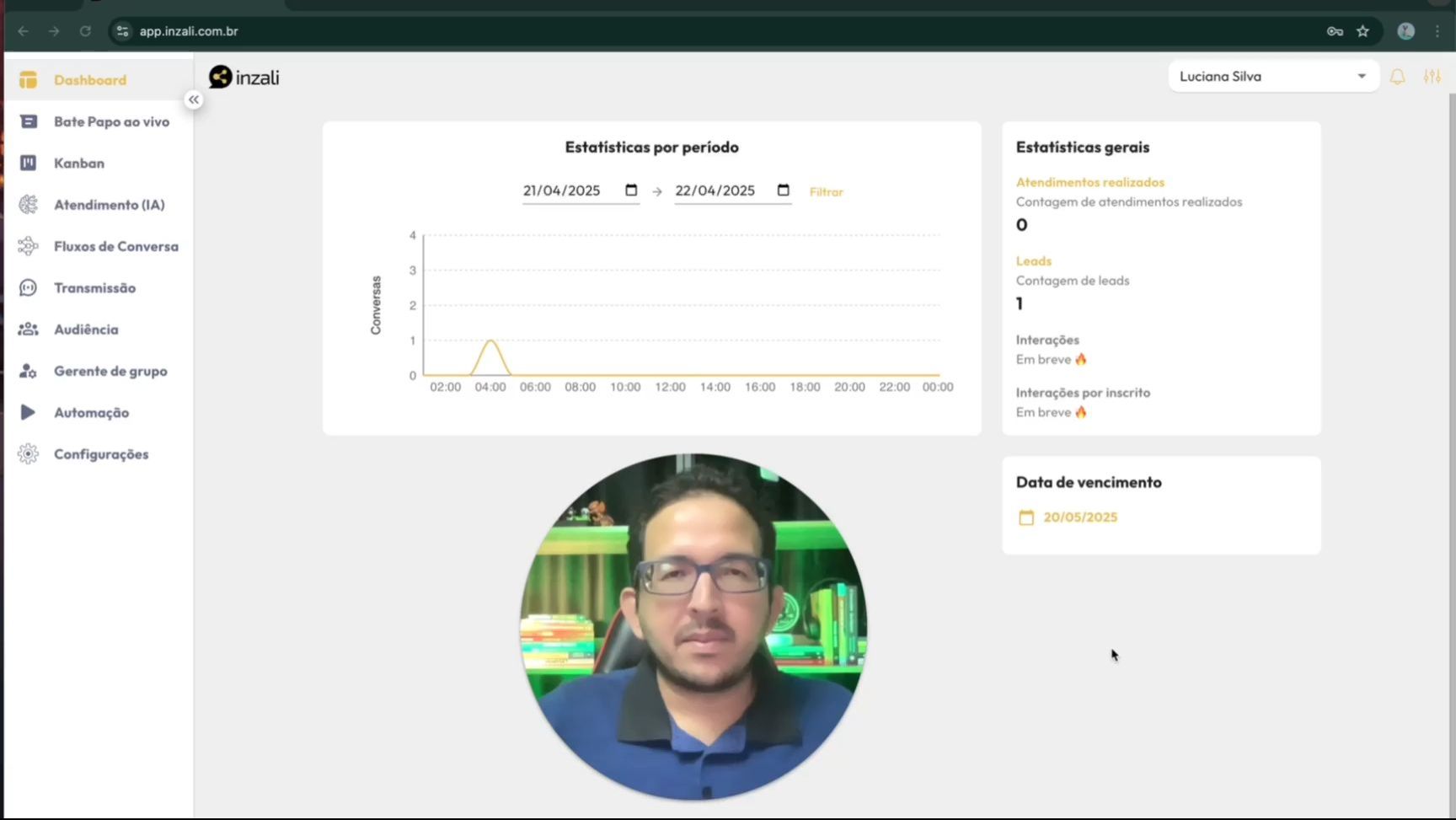Select the Transmissão chat icon
This screenshot has height=820, width=1456.
pos(28,287)
